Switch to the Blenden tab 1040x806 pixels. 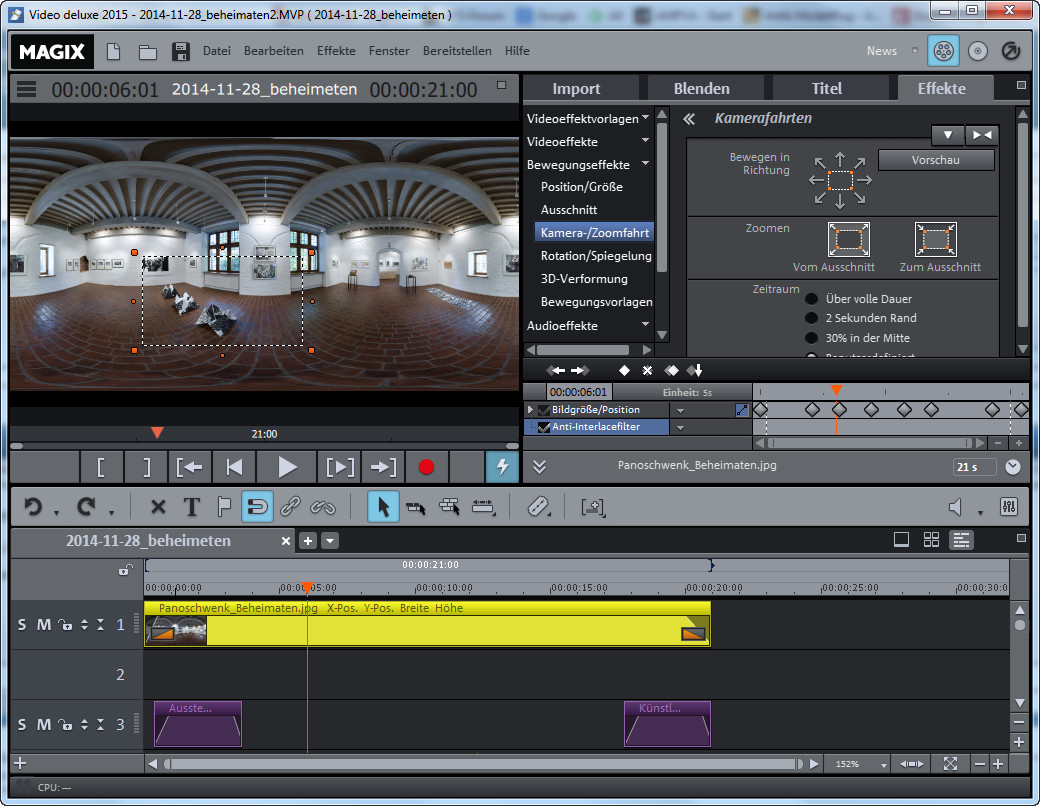(x=701, y=88)
